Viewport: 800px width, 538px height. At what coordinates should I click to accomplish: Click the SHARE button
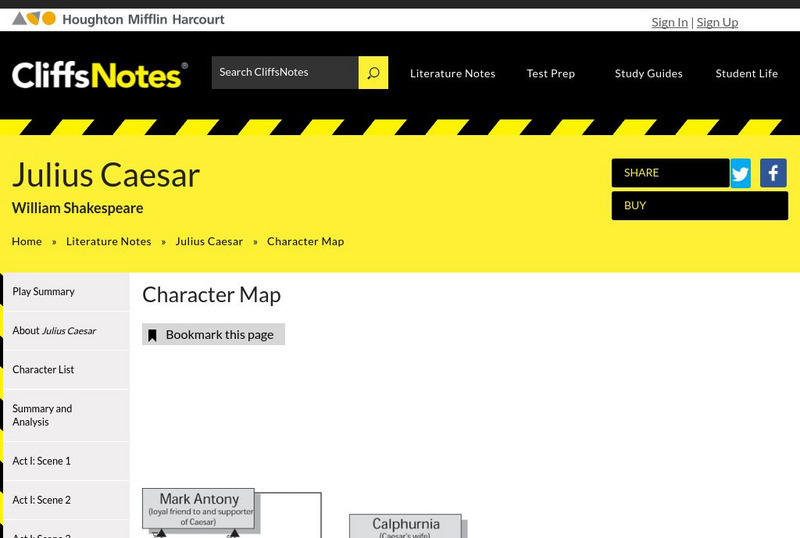(670, 173)
